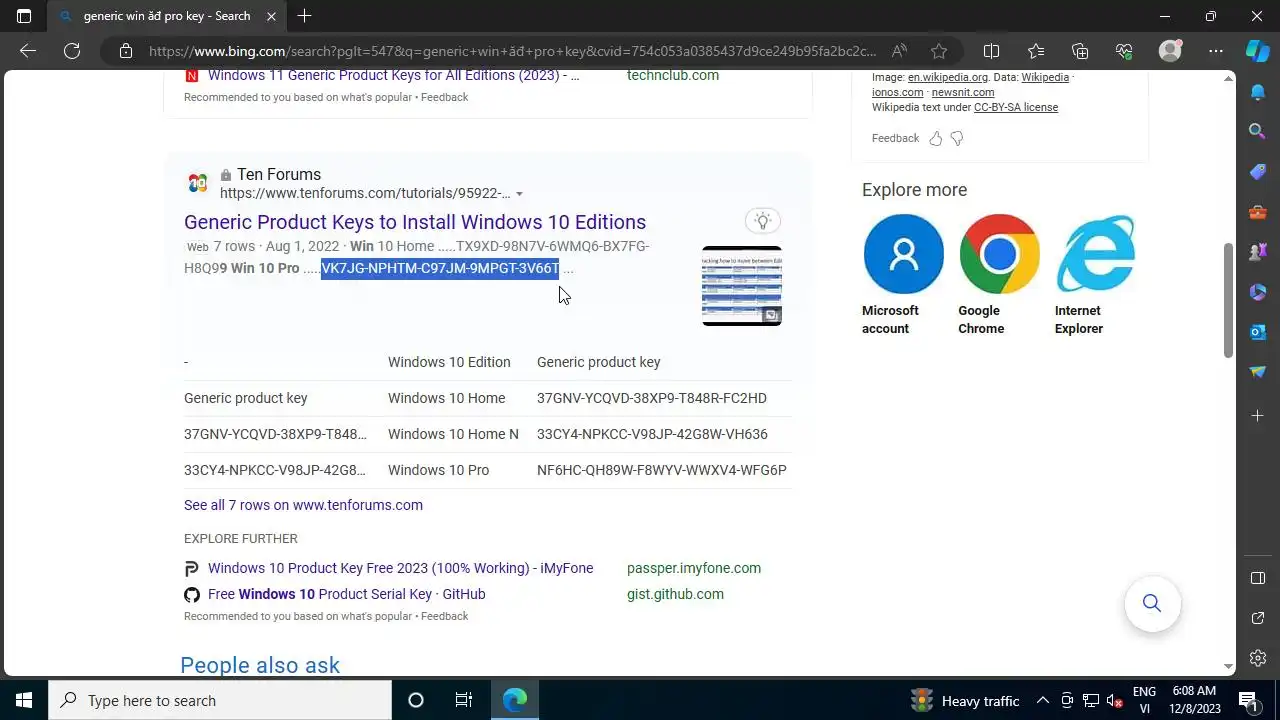The width and height of the screenshot is (1280, 720).
Task: Click the passper.imyfone.com domain text
Action: tap(694, 568)
